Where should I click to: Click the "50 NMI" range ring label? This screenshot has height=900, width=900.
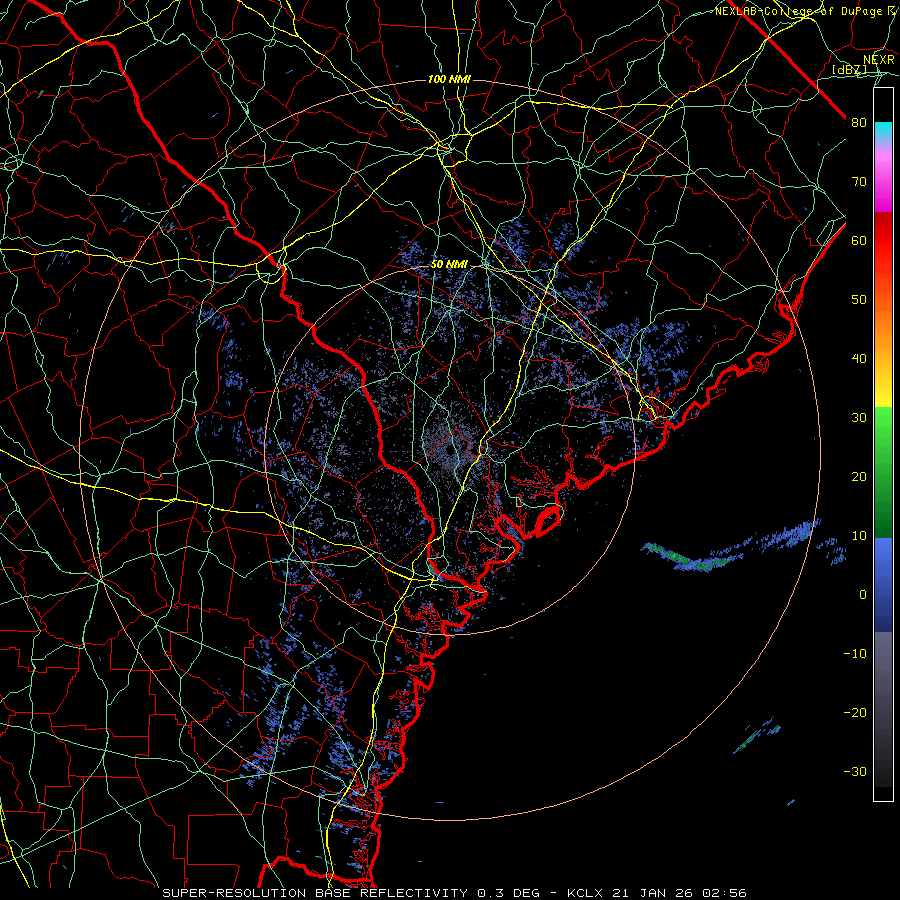pos(449,264)
